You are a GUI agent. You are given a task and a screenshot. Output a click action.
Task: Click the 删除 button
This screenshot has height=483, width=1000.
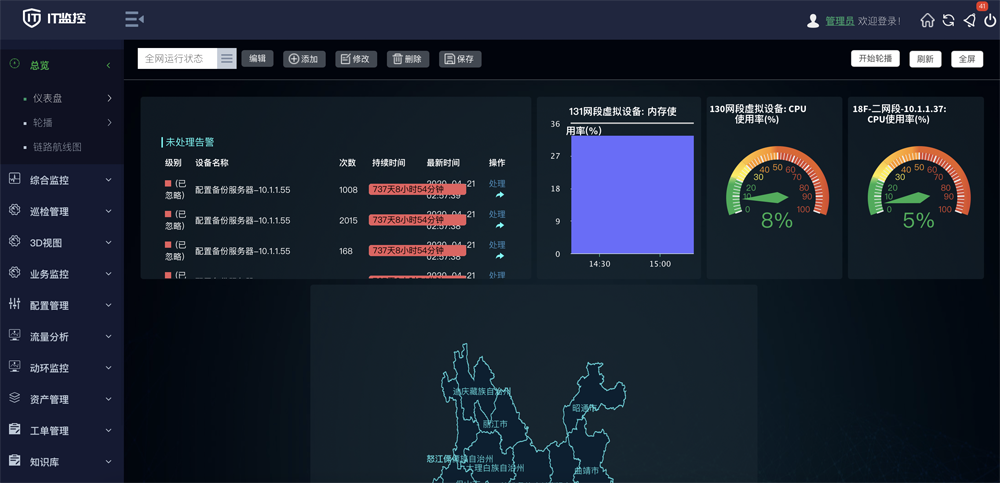point(408,59)
